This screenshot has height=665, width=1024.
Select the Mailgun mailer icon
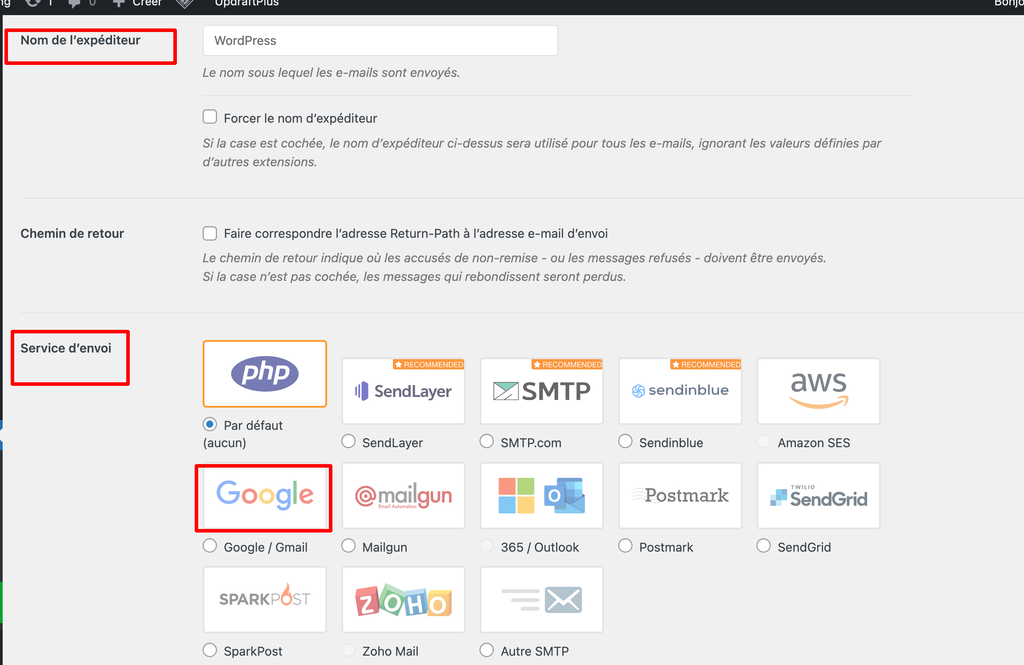click(x=403, y=495)
